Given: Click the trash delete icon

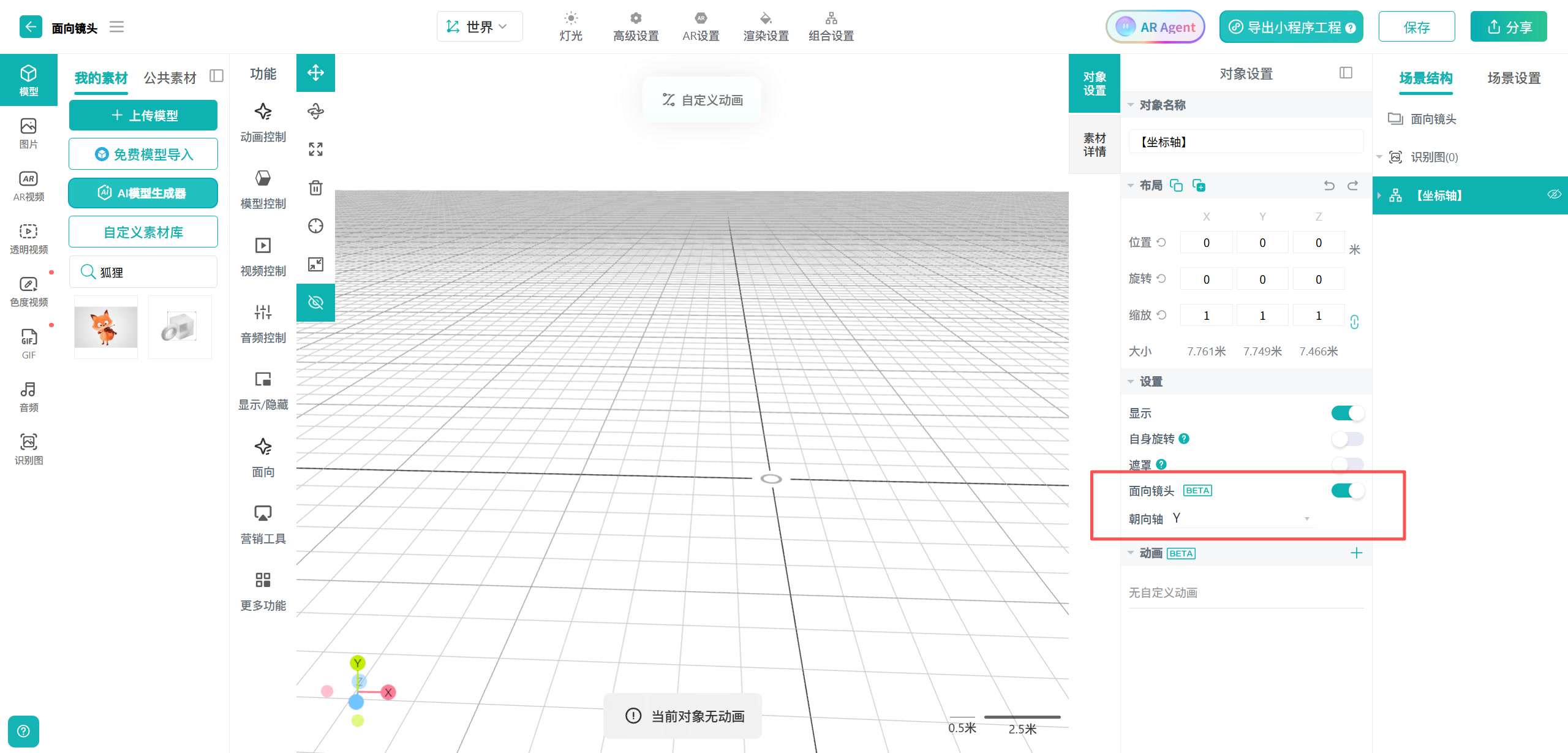Looking at the screenshot, I should (x=315, y=187).
